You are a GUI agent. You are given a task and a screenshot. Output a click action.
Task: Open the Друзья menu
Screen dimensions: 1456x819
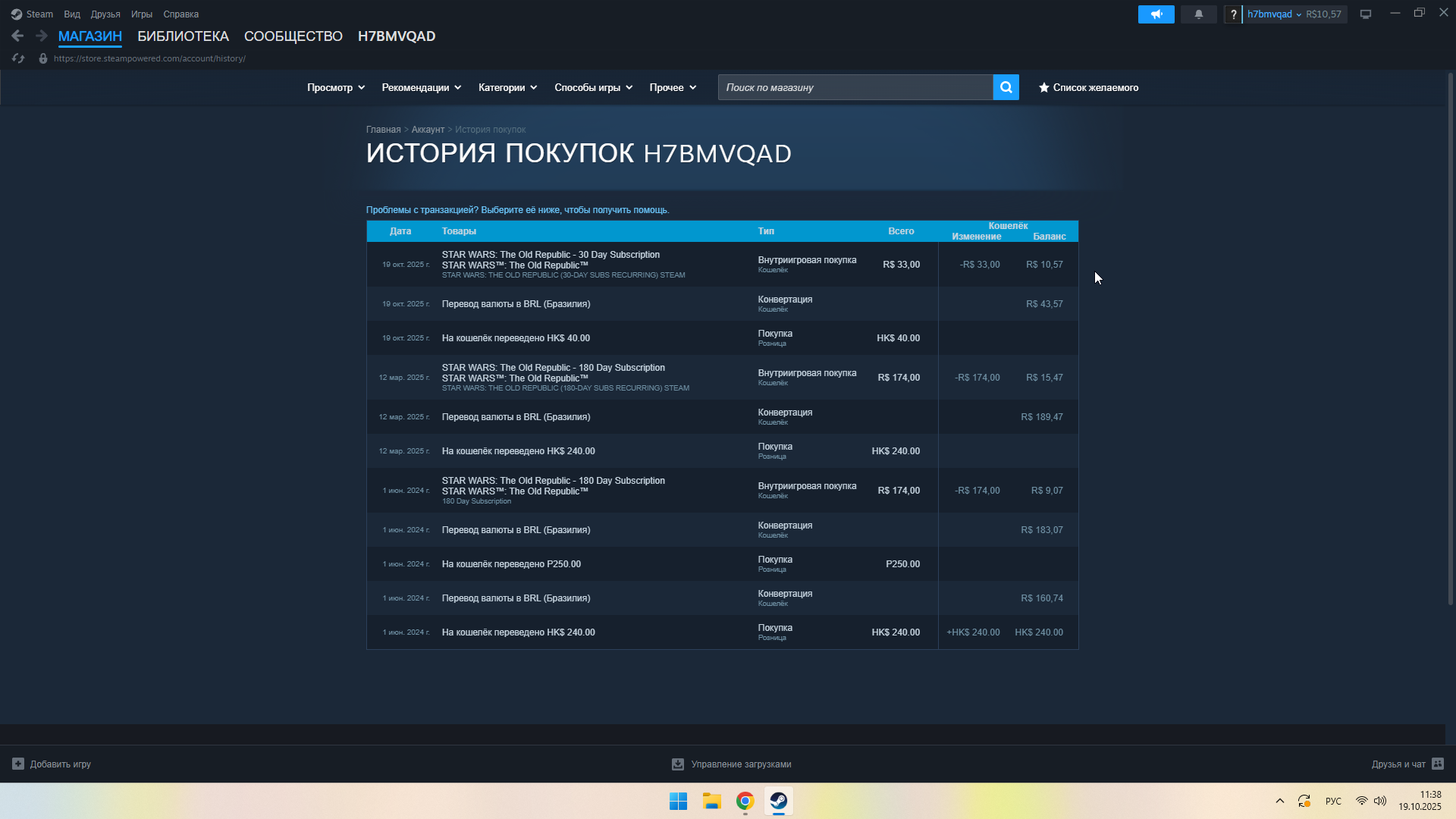coord(105,14)
